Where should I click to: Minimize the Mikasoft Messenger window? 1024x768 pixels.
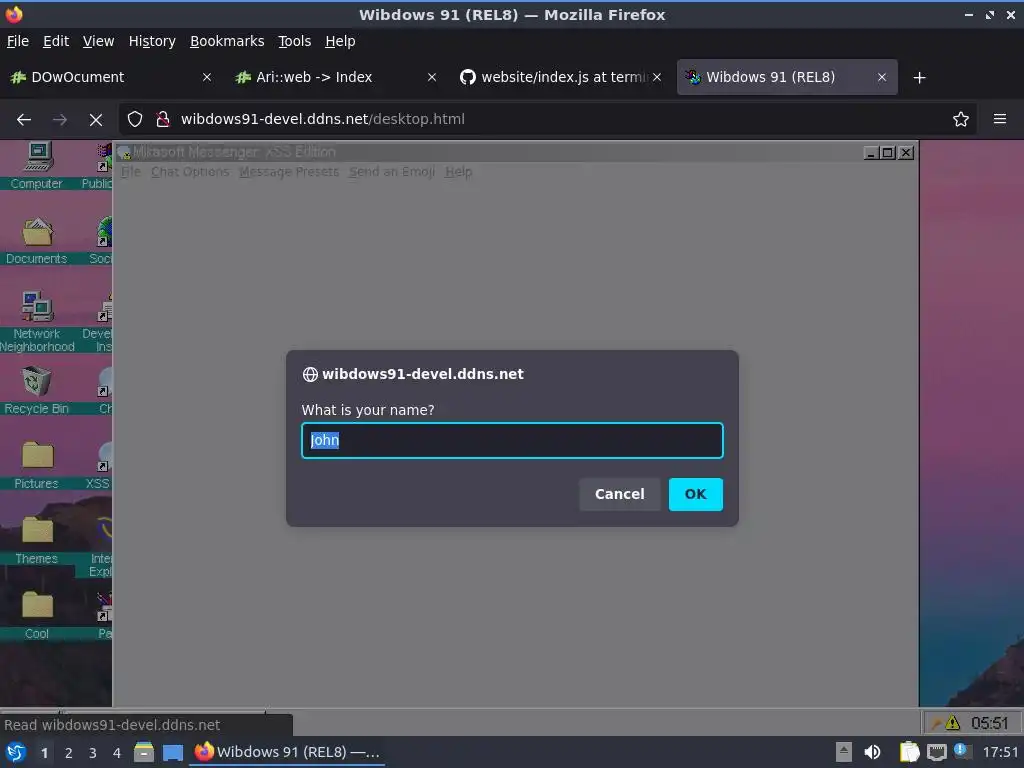point(871,153)
